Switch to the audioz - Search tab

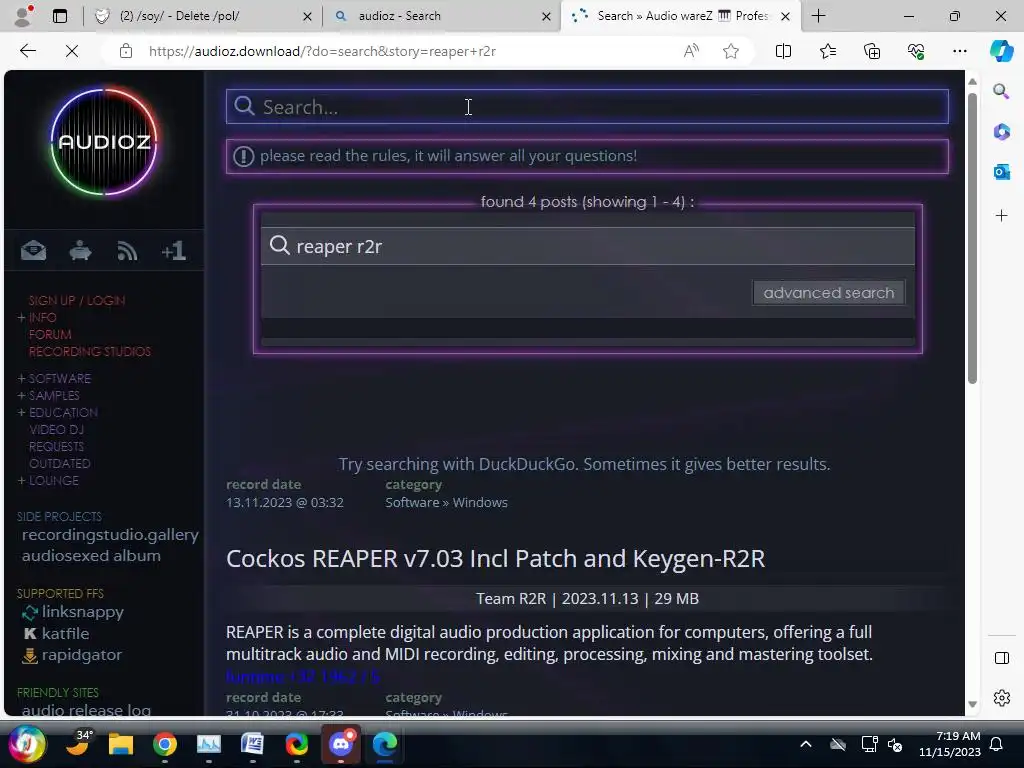point(442,16)
